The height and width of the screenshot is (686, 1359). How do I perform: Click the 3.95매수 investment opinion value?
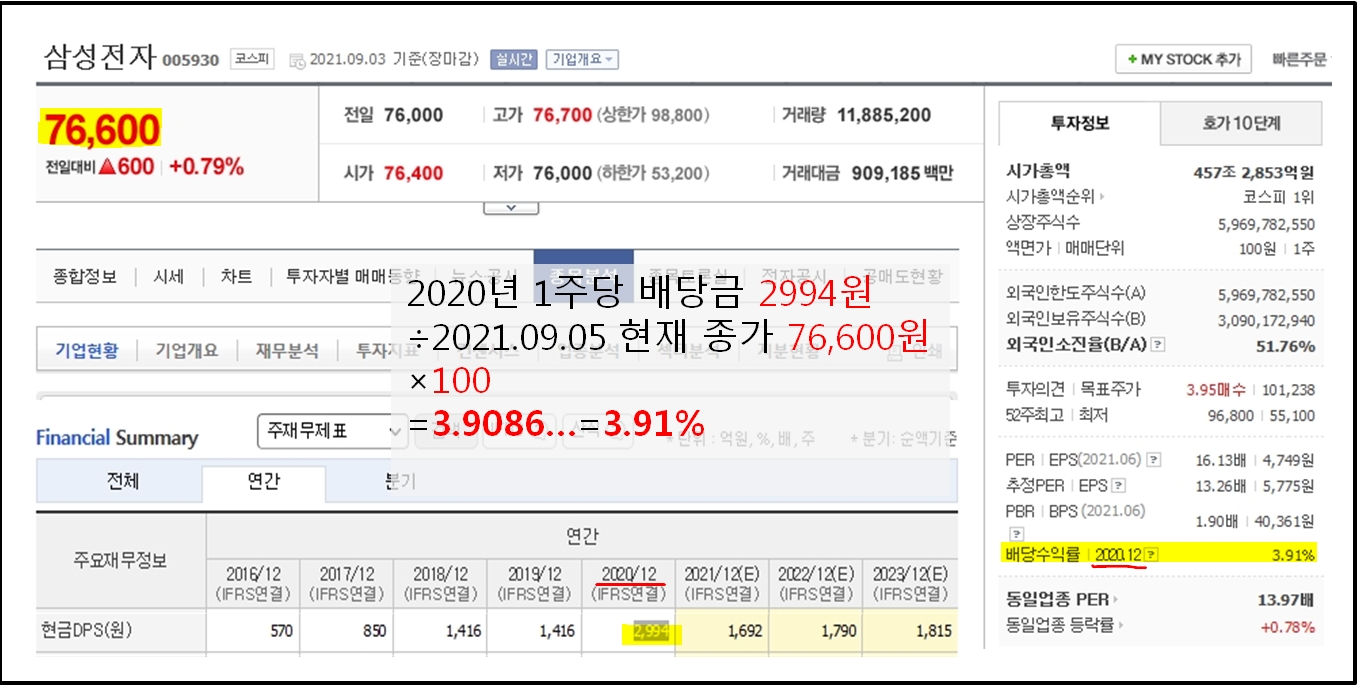point(1214,389)
